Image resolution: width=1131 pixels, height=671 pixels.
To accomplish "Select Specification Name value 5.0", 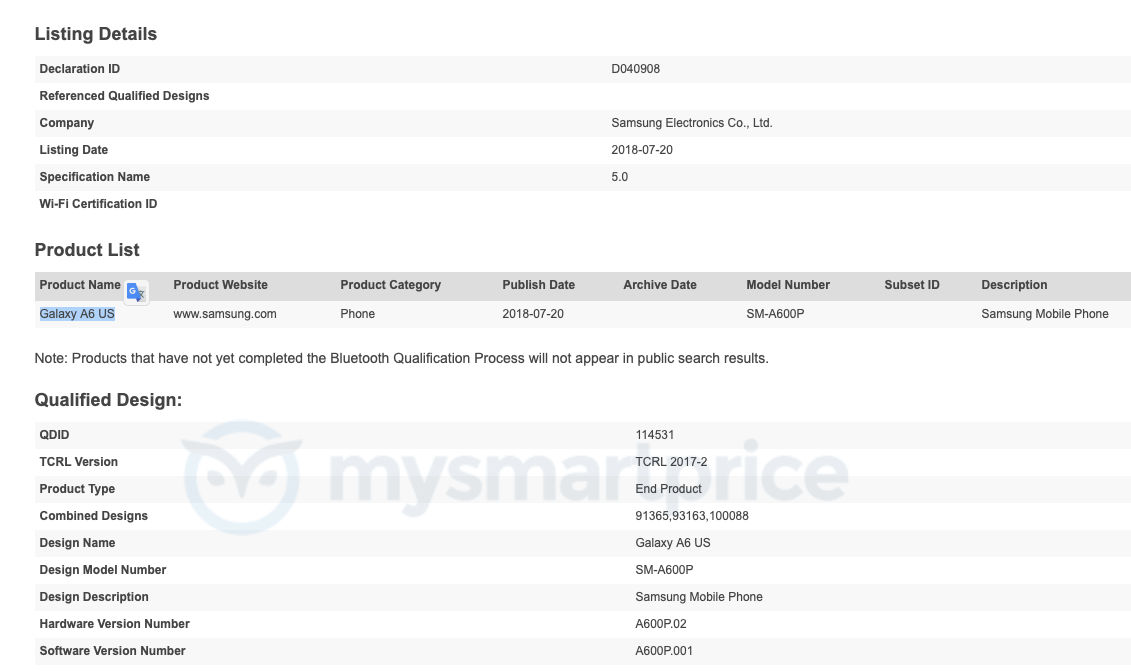I will [620, 177].
